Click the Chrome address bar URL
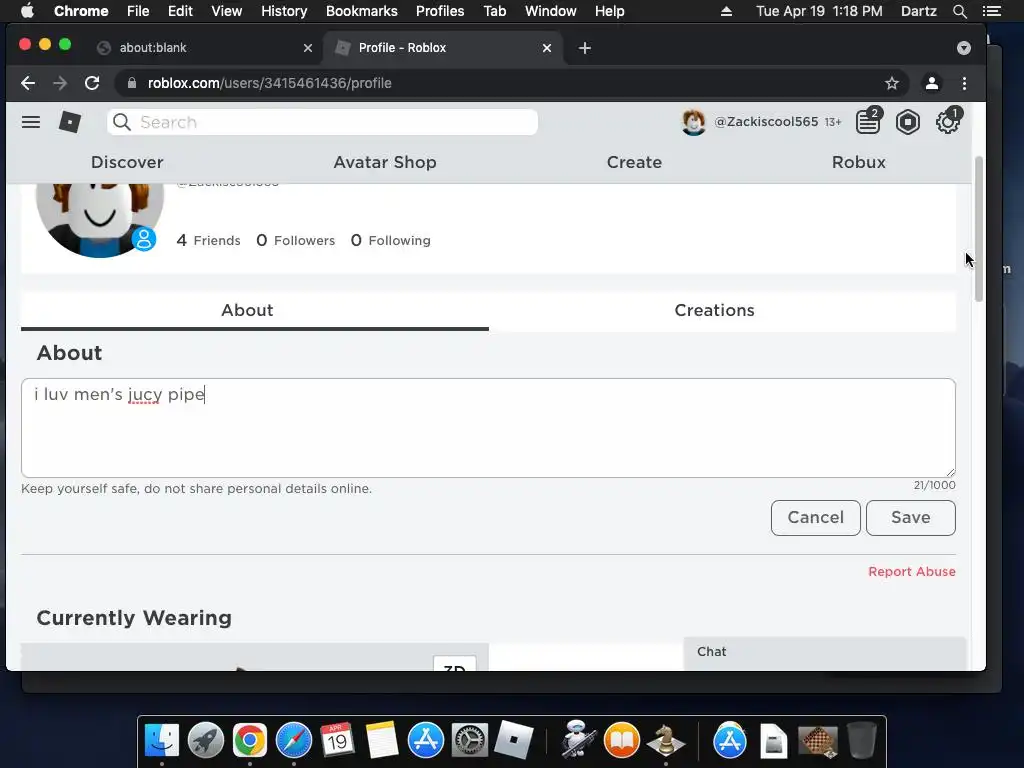The image size is (1024, 768). point(270,83)
